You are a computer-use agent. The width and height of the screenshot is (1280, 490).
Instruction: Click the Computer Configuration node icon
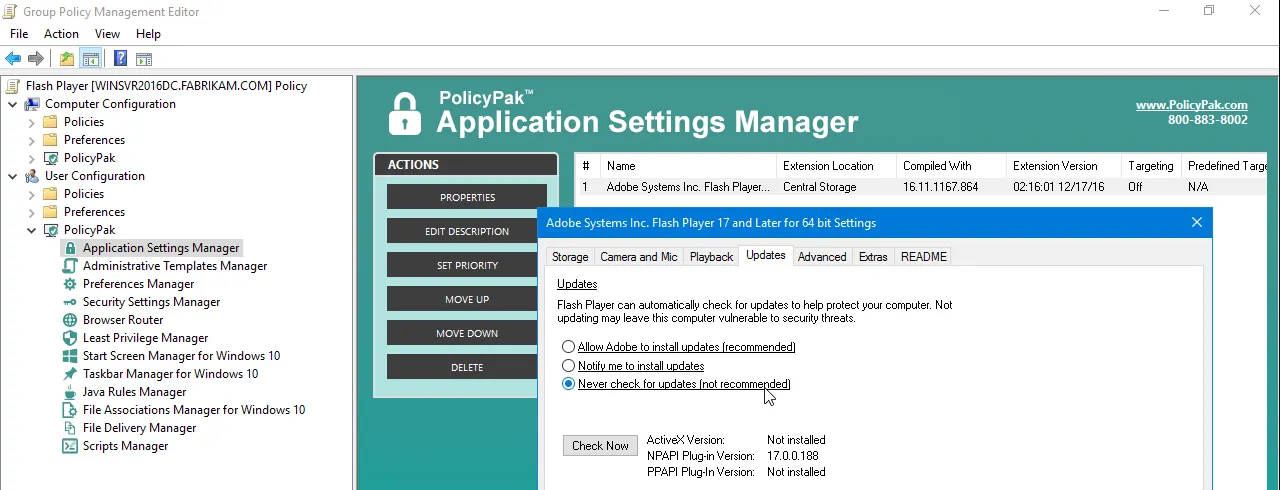pos(32,104)
